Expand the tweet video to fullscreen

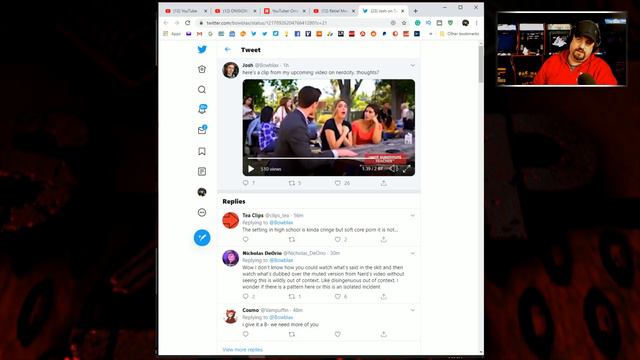[407, 169]
